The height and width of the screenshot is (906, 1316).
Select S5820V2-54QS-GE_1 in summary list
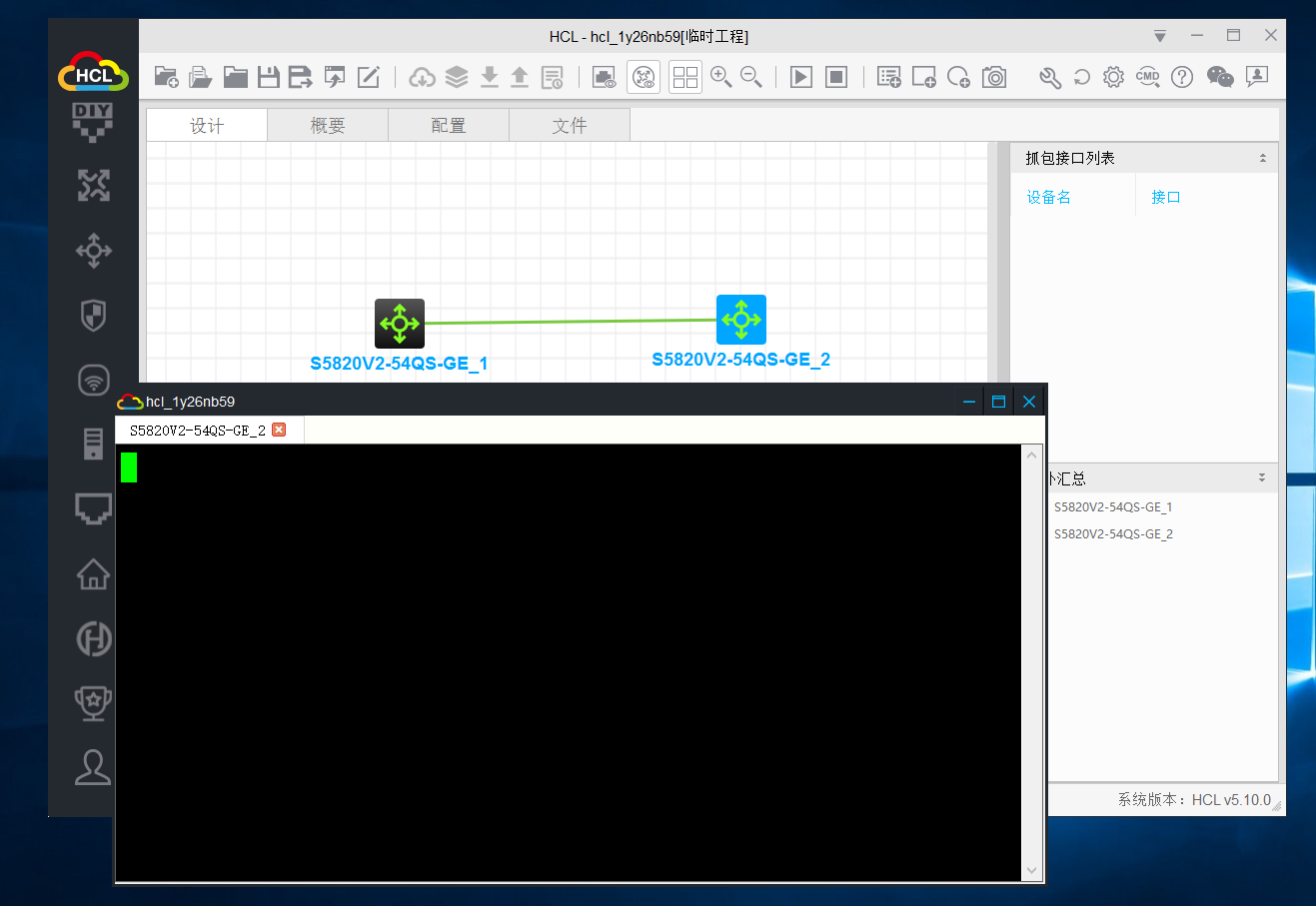[1113, 507]
